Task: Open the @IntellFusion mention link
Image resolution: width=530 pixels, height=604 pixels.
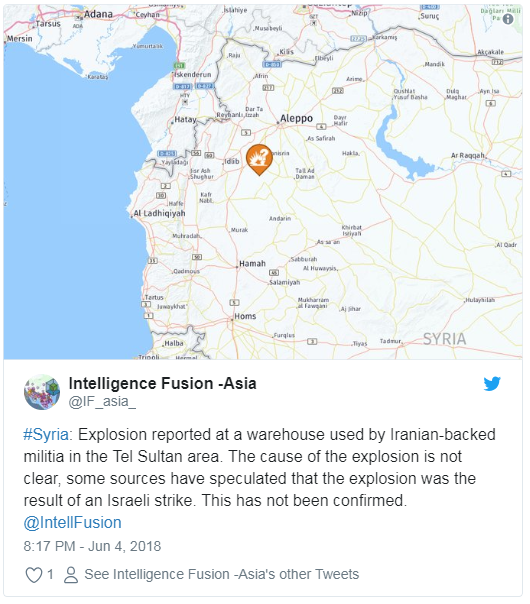Action: (72, 523)
